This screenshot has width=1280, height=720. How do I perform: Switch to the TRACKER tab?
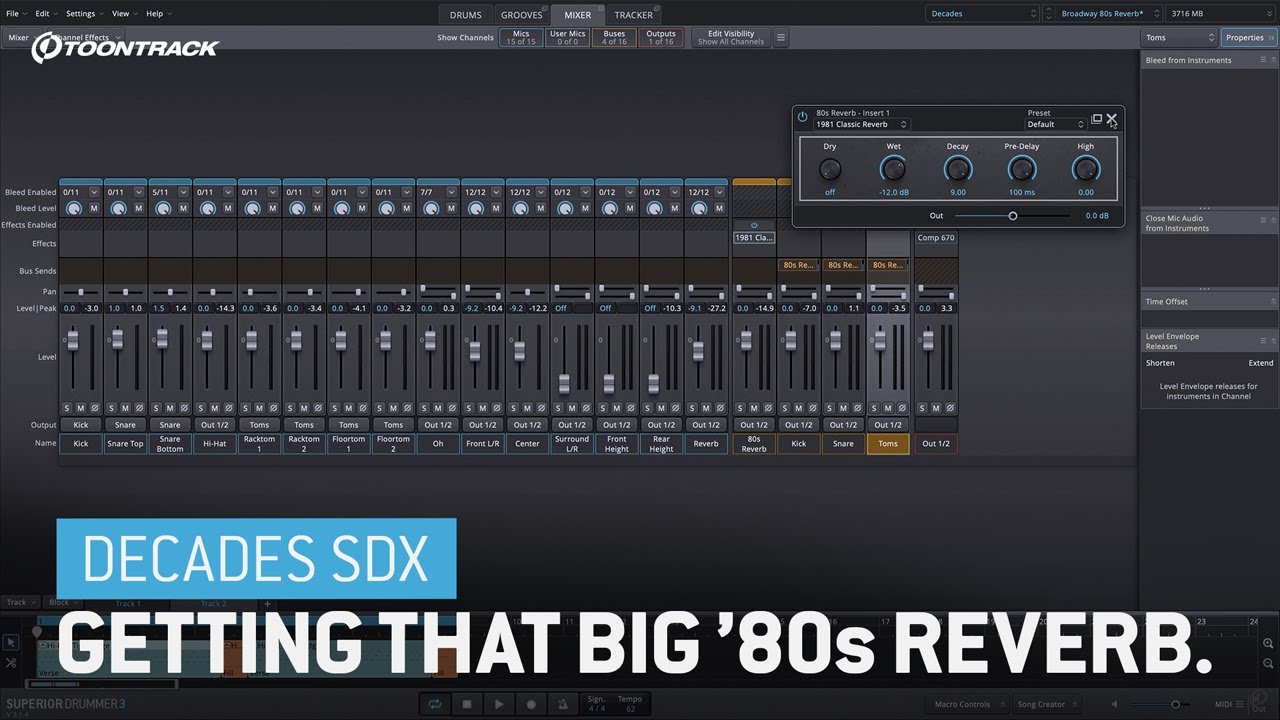click(x=634, y=15)
